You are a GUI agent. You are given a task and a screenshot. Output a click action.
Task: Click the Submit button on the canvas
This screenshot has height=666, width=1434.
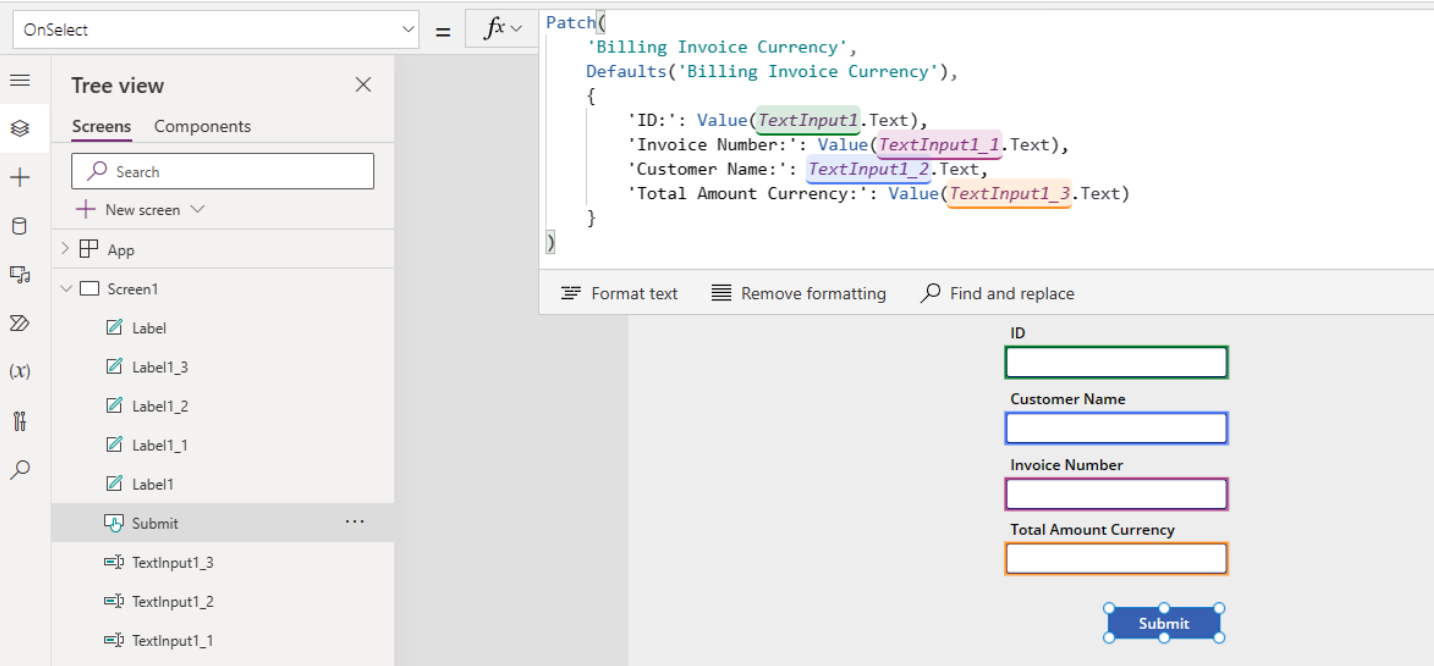click(1163, 622)
